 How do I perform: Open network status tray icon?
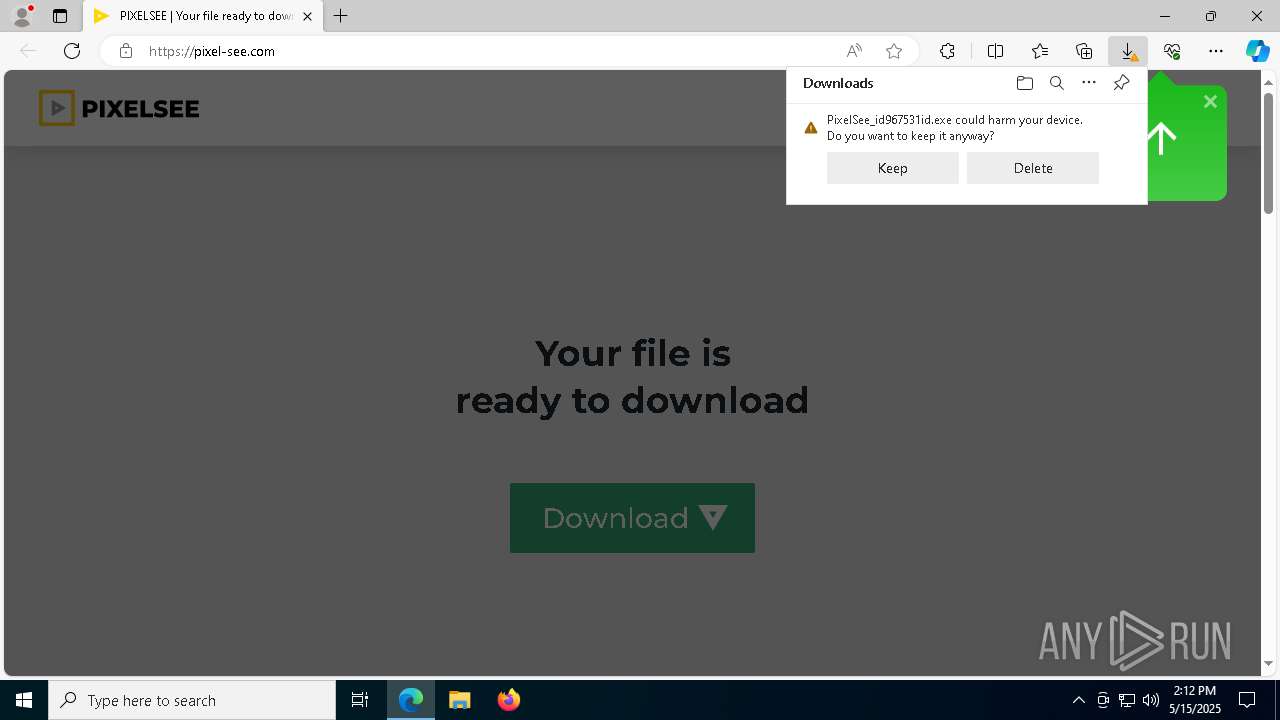1126,700
